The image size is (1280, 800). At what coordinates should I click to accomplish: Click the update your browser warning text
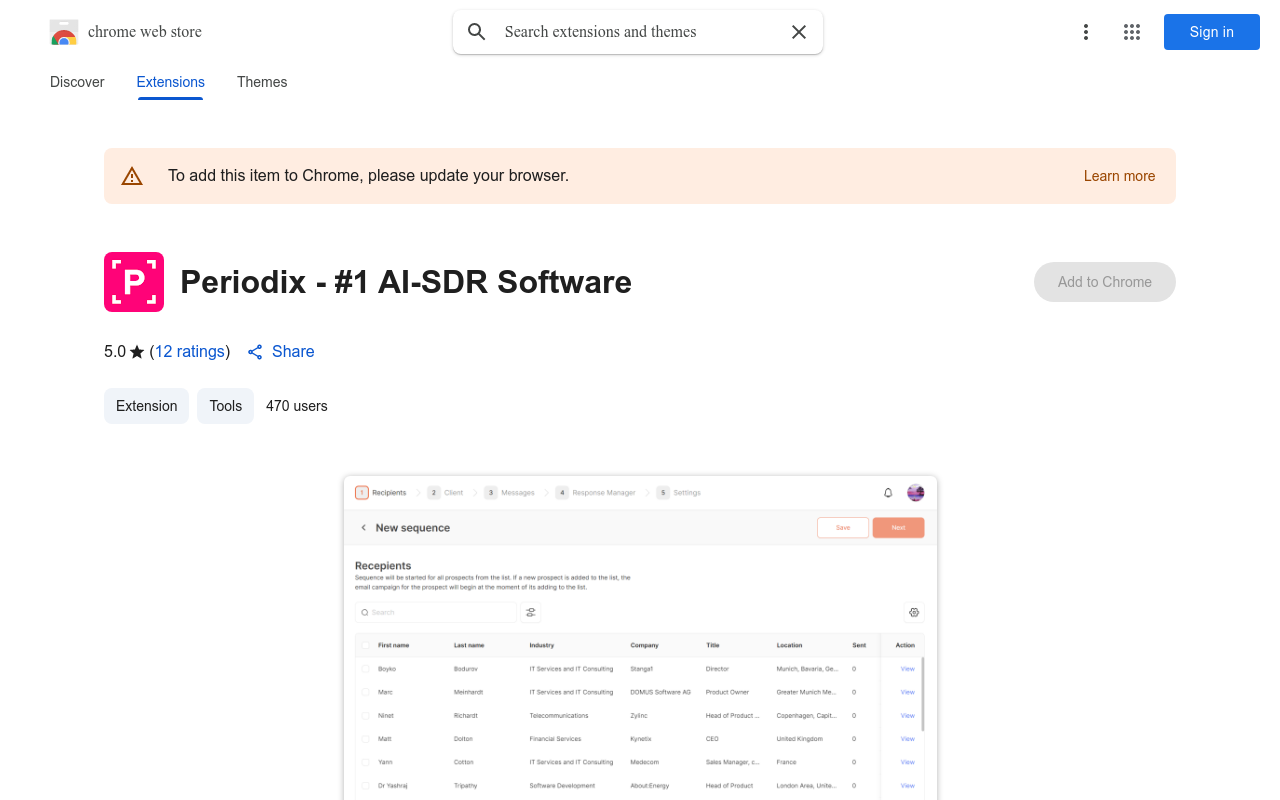pyautogui.click(x=368, y=176)
